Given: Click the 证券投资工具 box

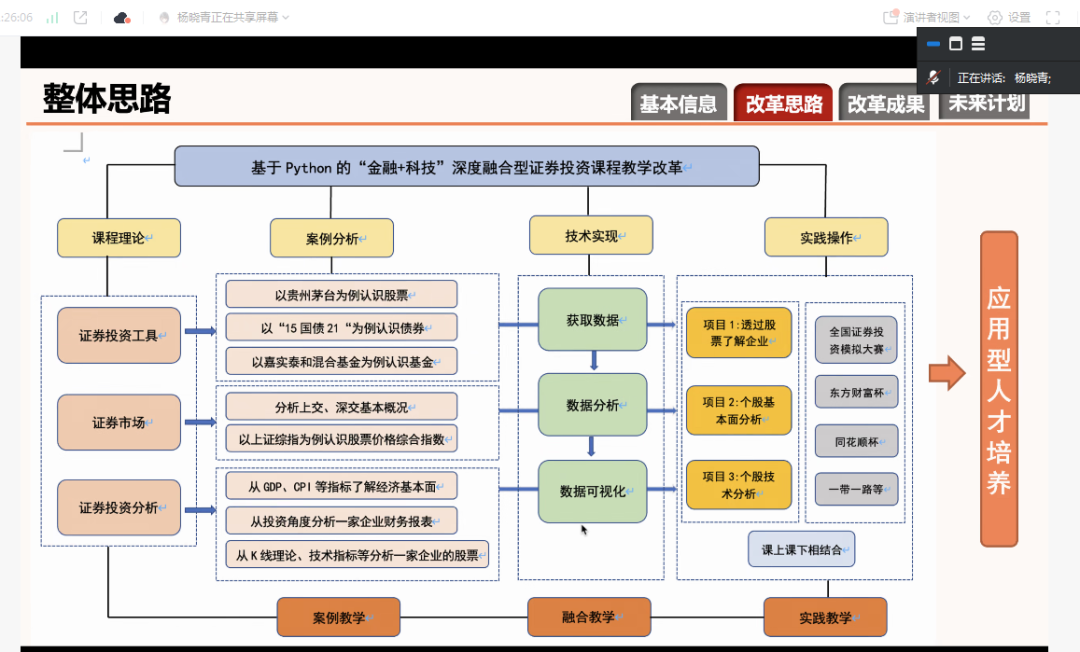Looking at the screenshot, I should [119, 336].
